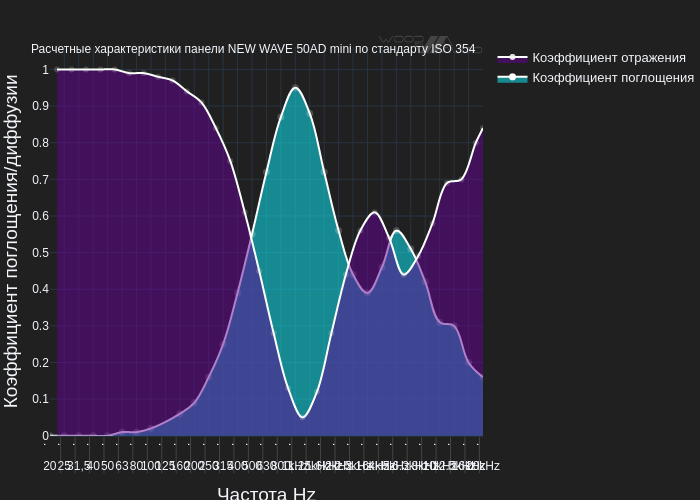Click the absorption curve peak near 0.95
The height and width of the screenshot is (500, 700).
coord(295,89)
